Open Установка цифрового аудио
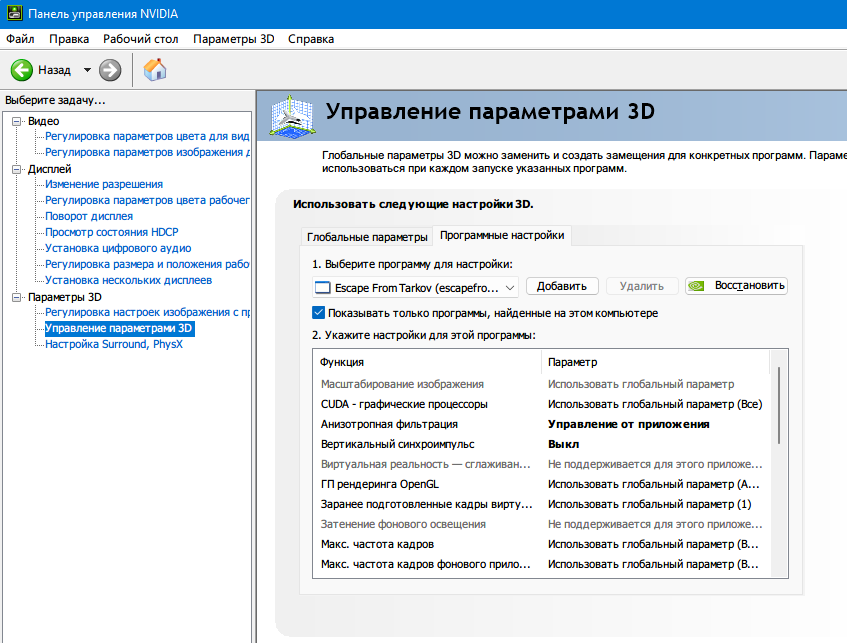This screenshot has width=847, height=643. tap(118, 248)
